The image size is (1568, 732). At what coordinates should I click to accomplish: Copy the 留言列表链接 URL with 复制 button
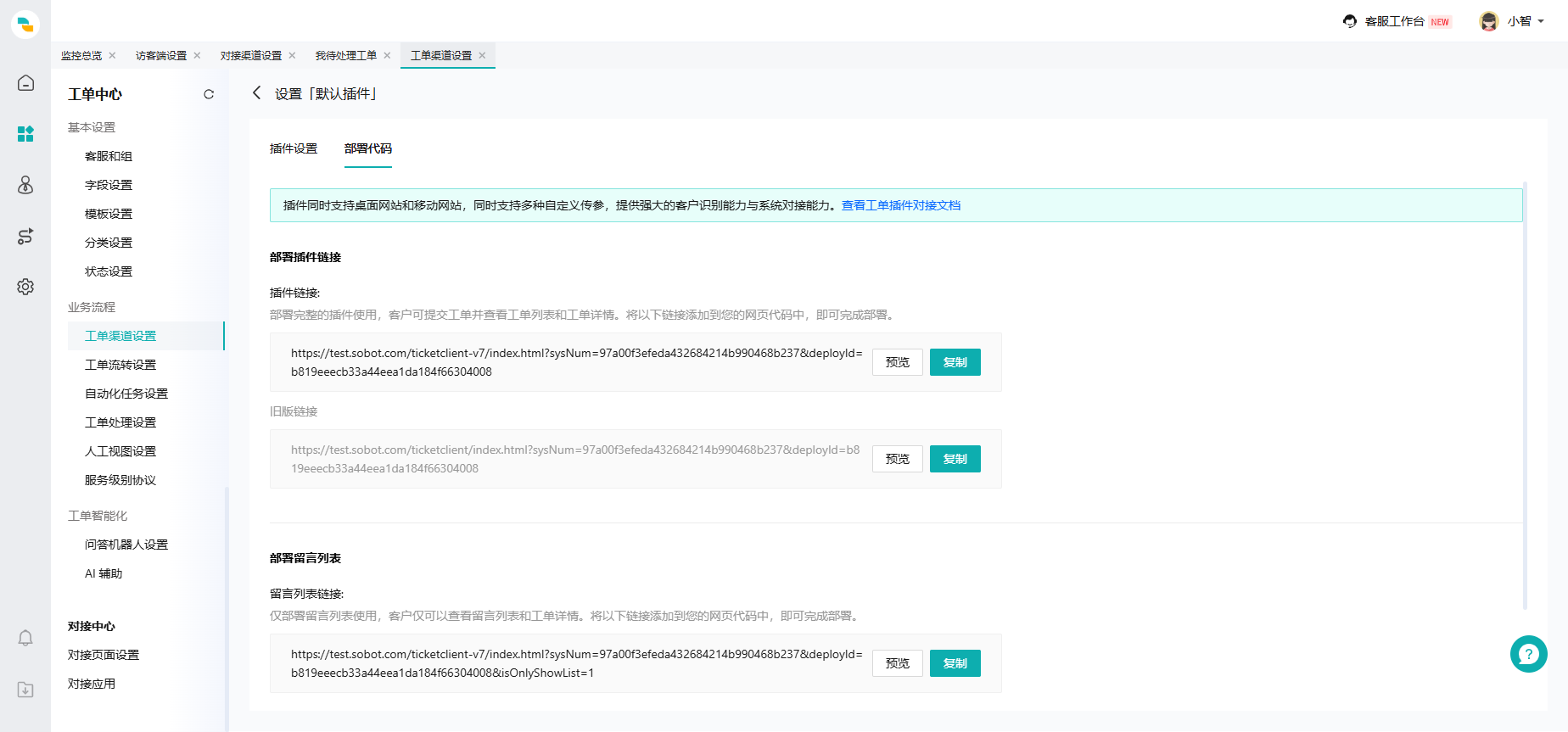click(x=955, y=663)
